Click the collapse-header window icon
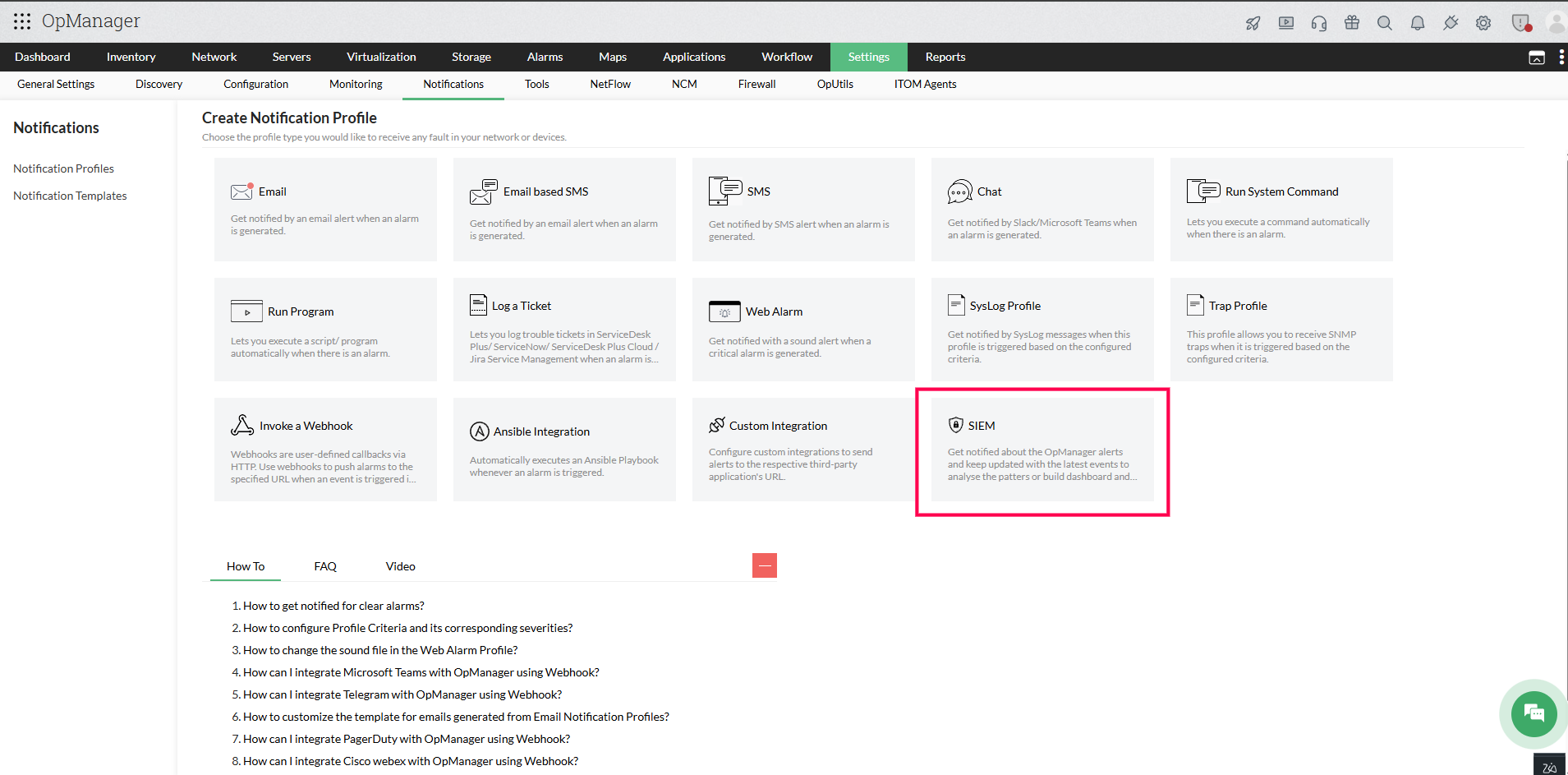This screenshot has width=1568, height=775. [x=1537, y=58]
